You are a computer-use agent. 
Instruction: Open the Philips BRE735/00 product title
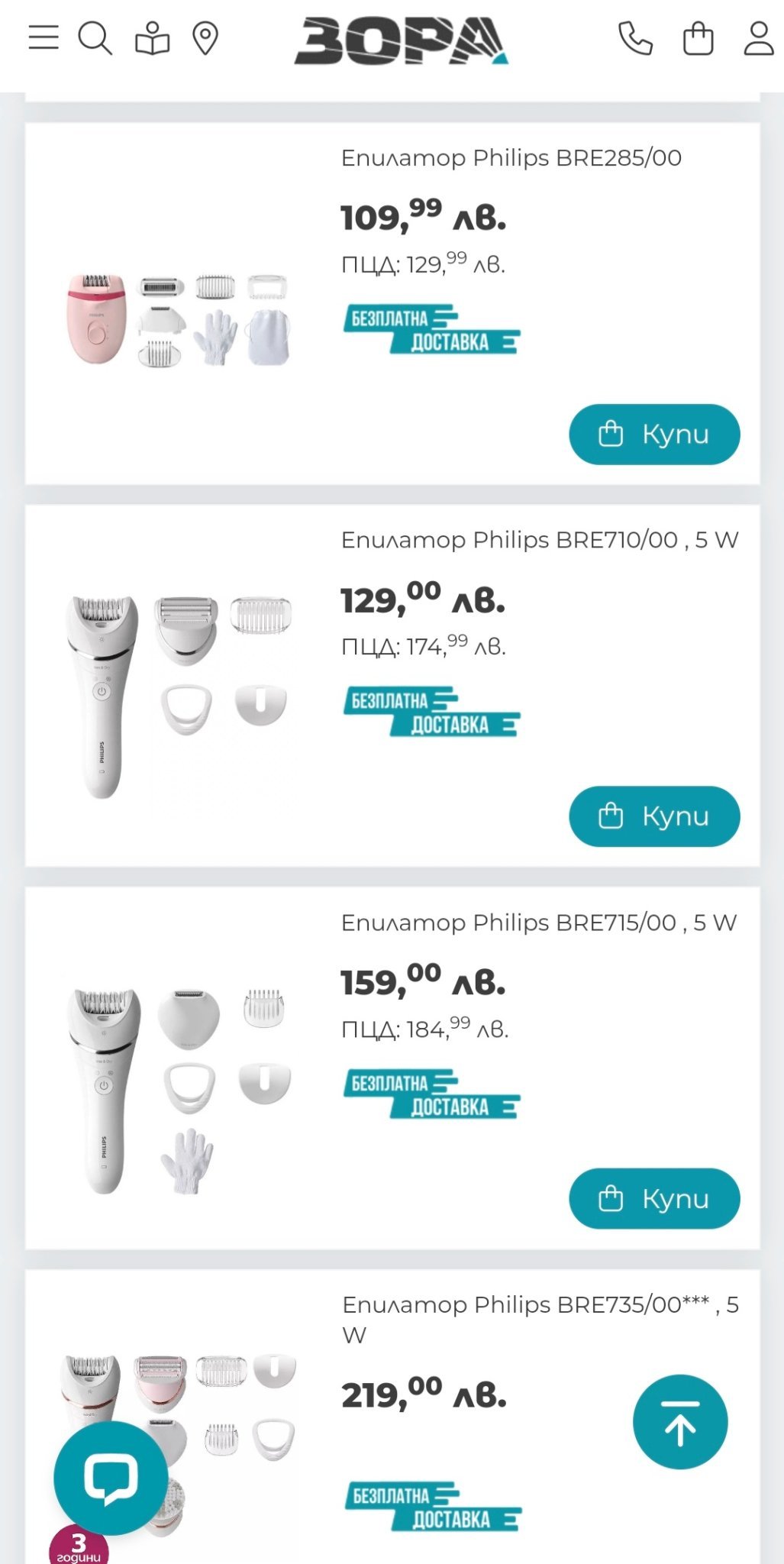(527, 1305)
